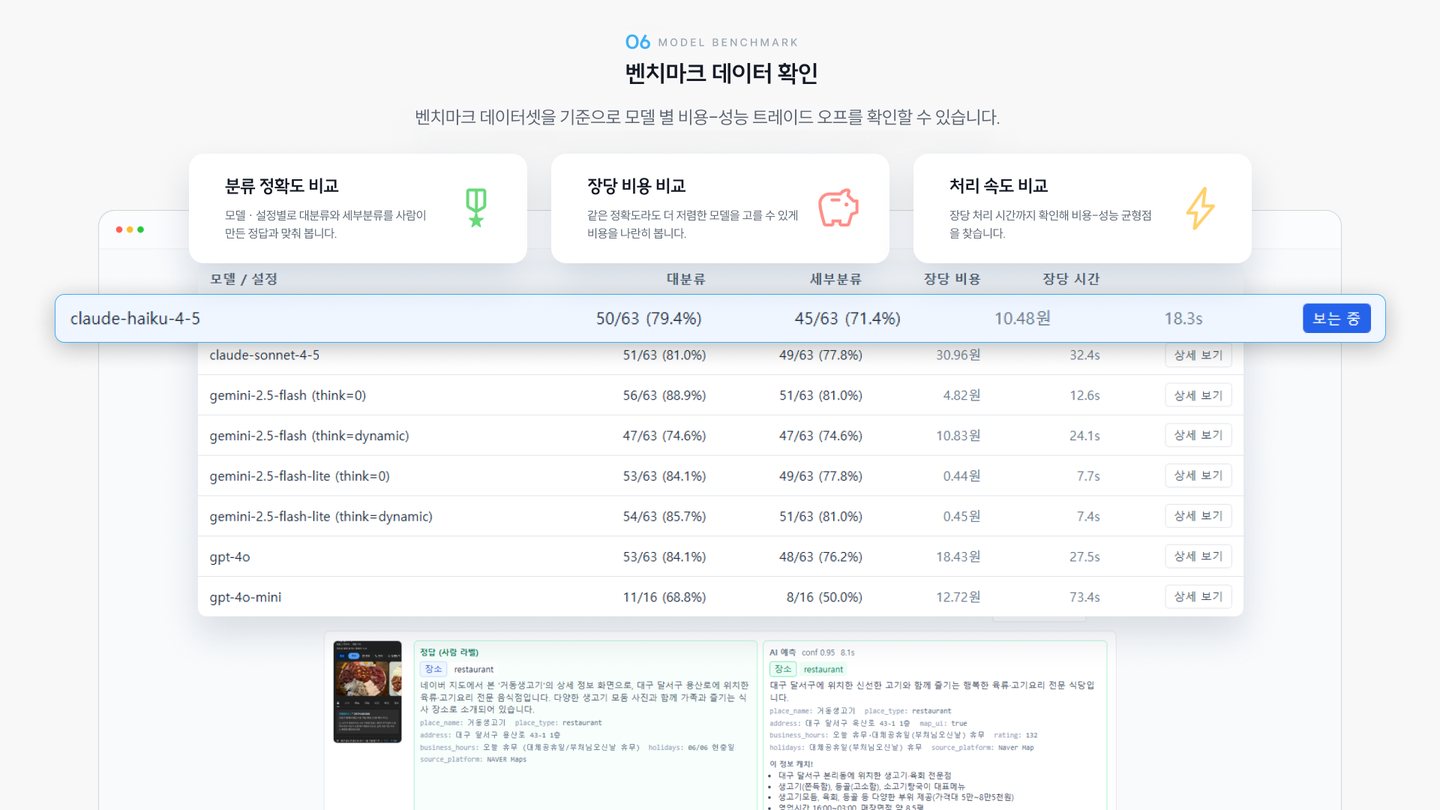Select the gpt-4o-mini model name
The image size is (1440, 810).
(x=246, y=597)
